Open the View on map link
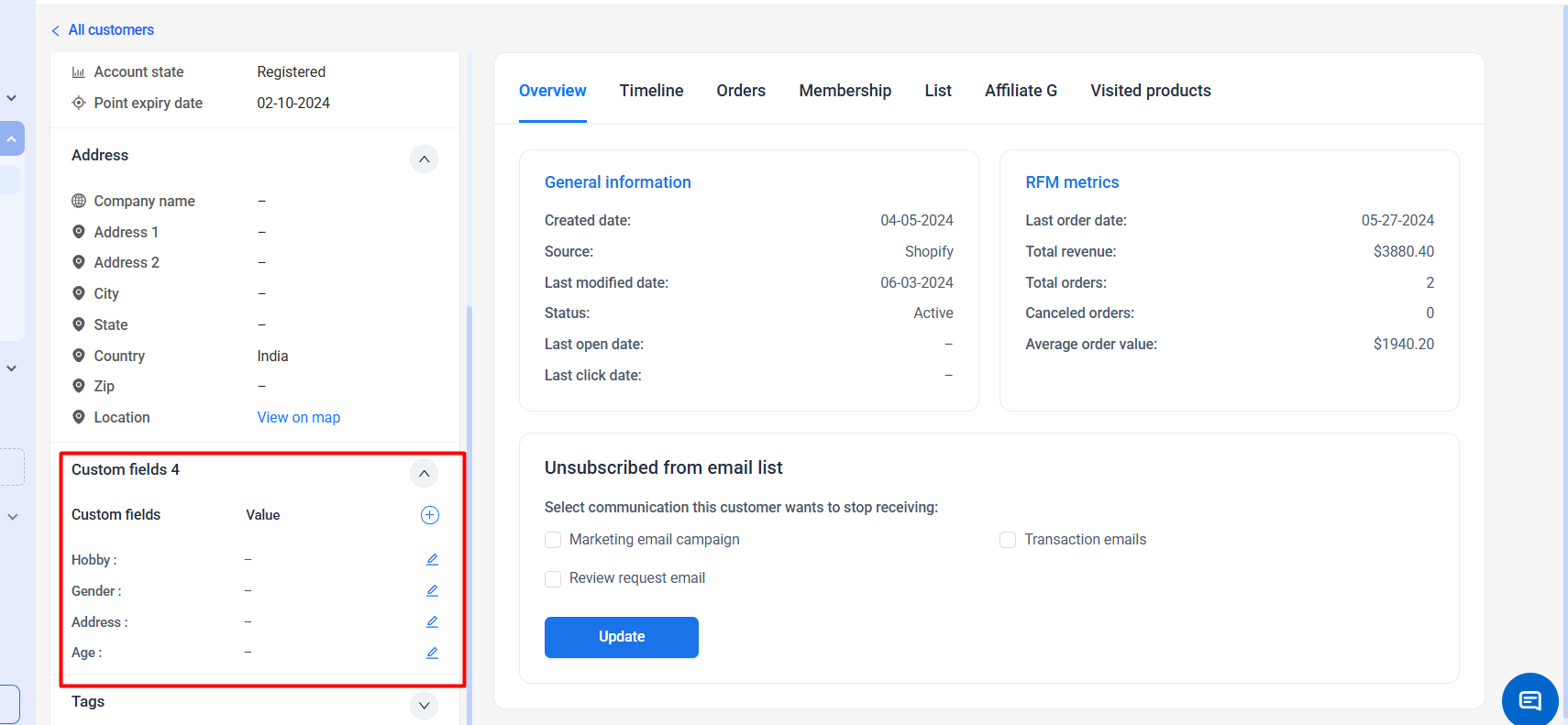 click(x=298, y=417)
